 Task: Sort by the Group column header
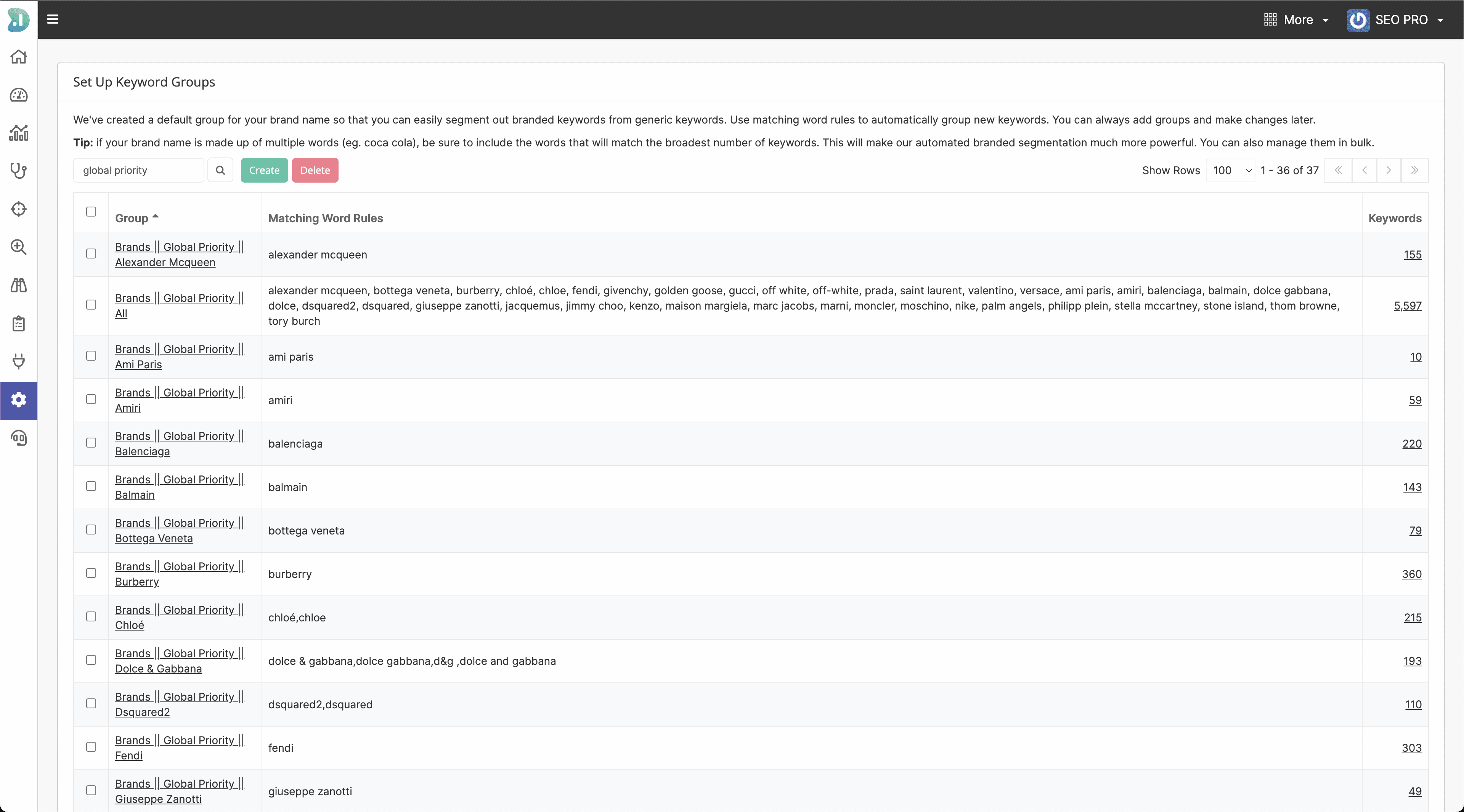coord(136,218)
